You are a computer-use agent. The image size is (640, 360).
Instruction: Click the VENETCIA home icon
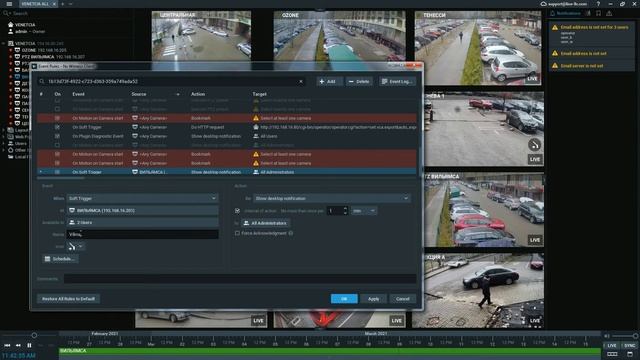coord(11,24)
